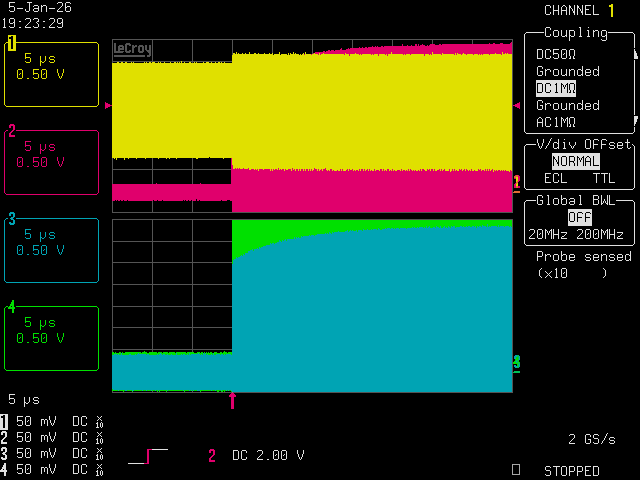Screen dimensions: 640x480
Task: Open the yellow channel 1 trace descriptor
Action: (x=52, y=74)
